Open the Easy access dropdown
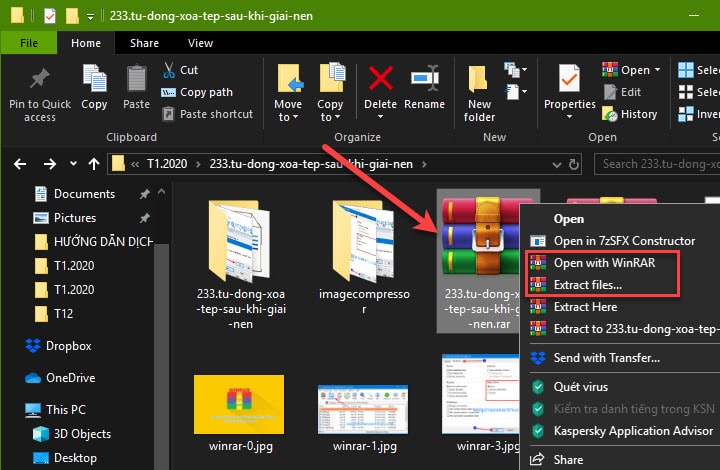This screenshot has width=720, height=470. [516, 92]
